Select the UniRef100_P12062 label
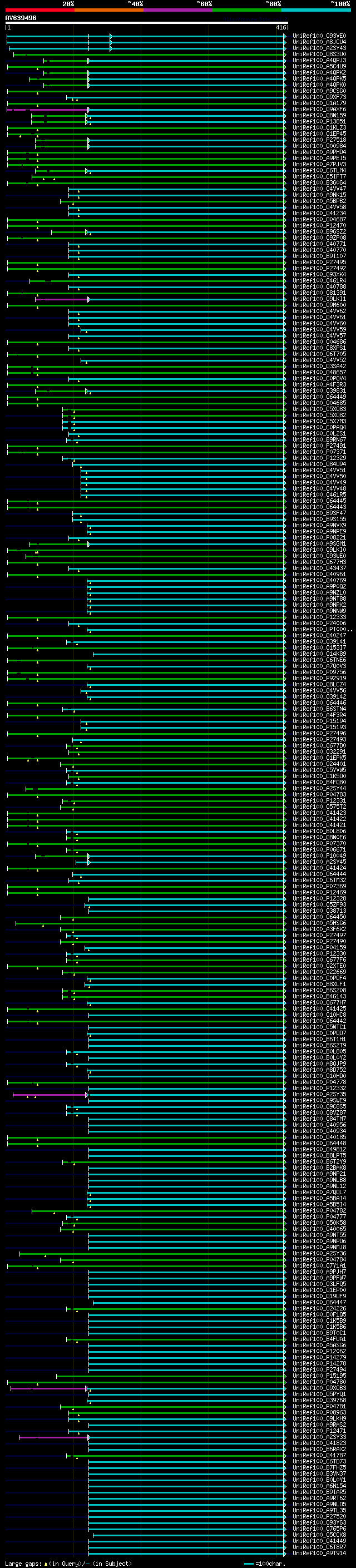 click(x=319, y=1351)
